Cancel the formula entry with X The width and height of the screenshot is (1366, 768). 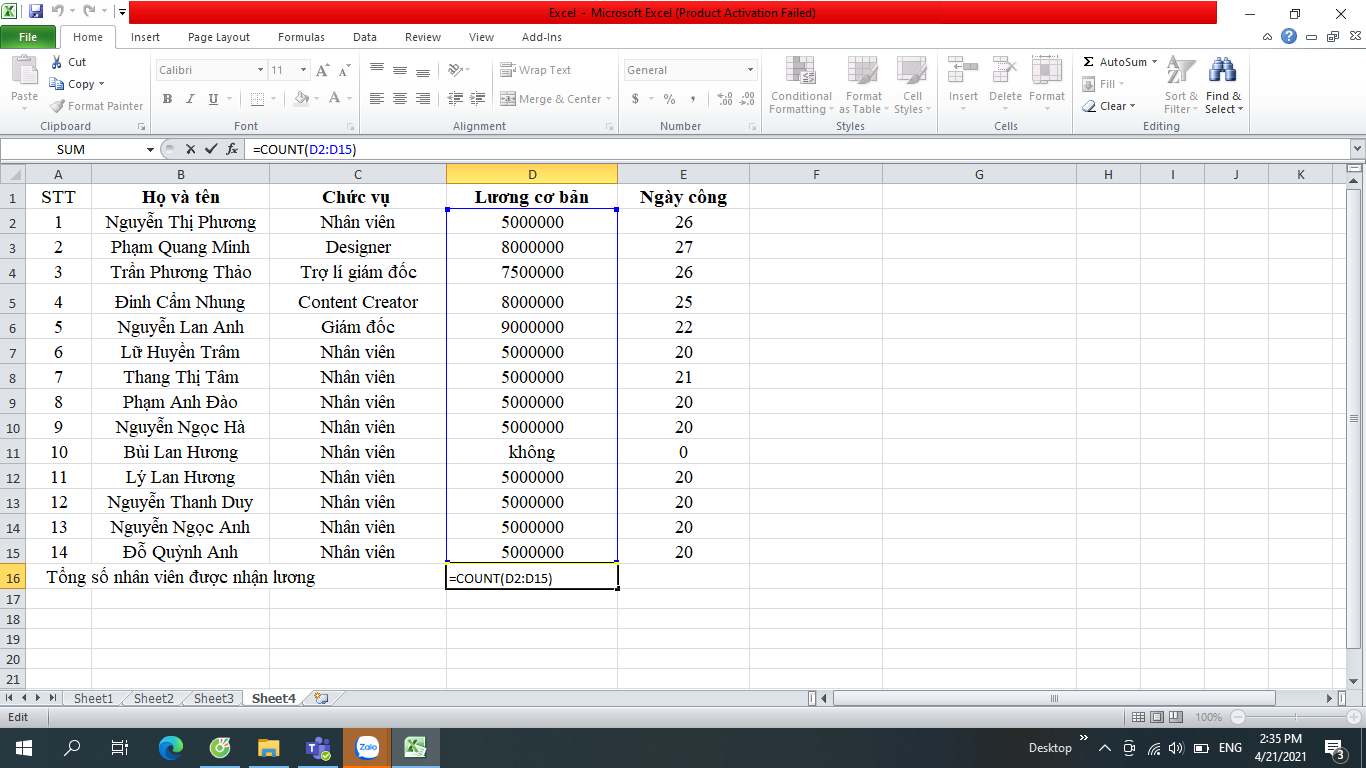point(190,149)
